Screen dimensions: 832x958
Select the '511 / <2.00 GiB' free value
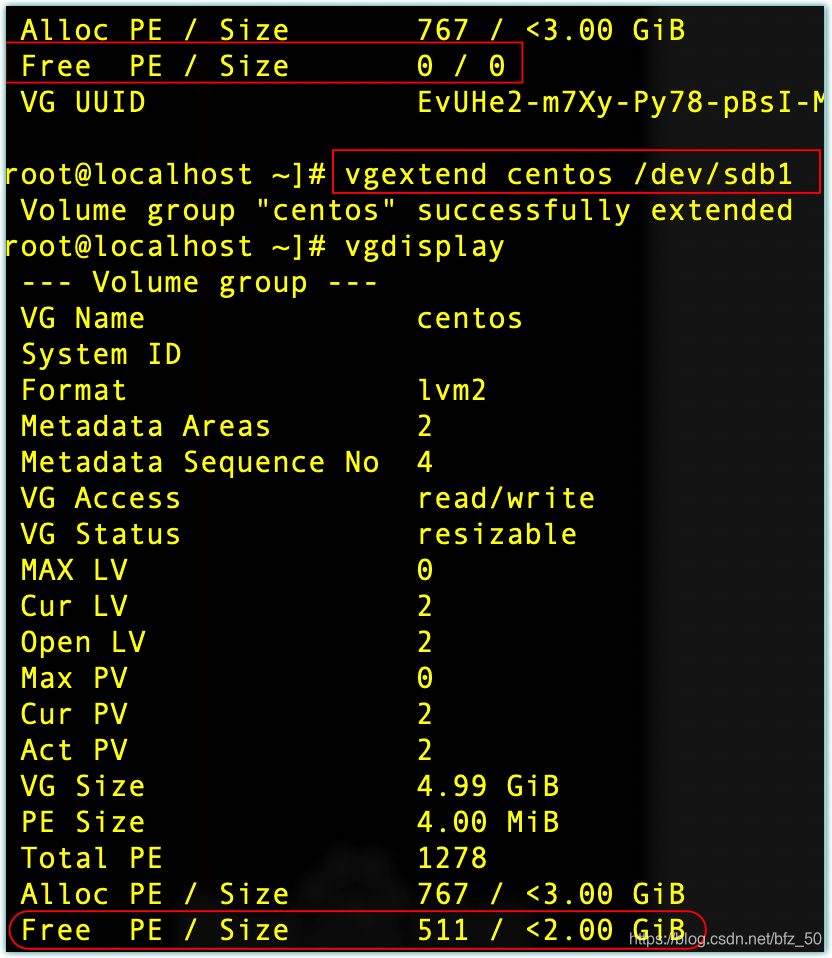point(551,931)
